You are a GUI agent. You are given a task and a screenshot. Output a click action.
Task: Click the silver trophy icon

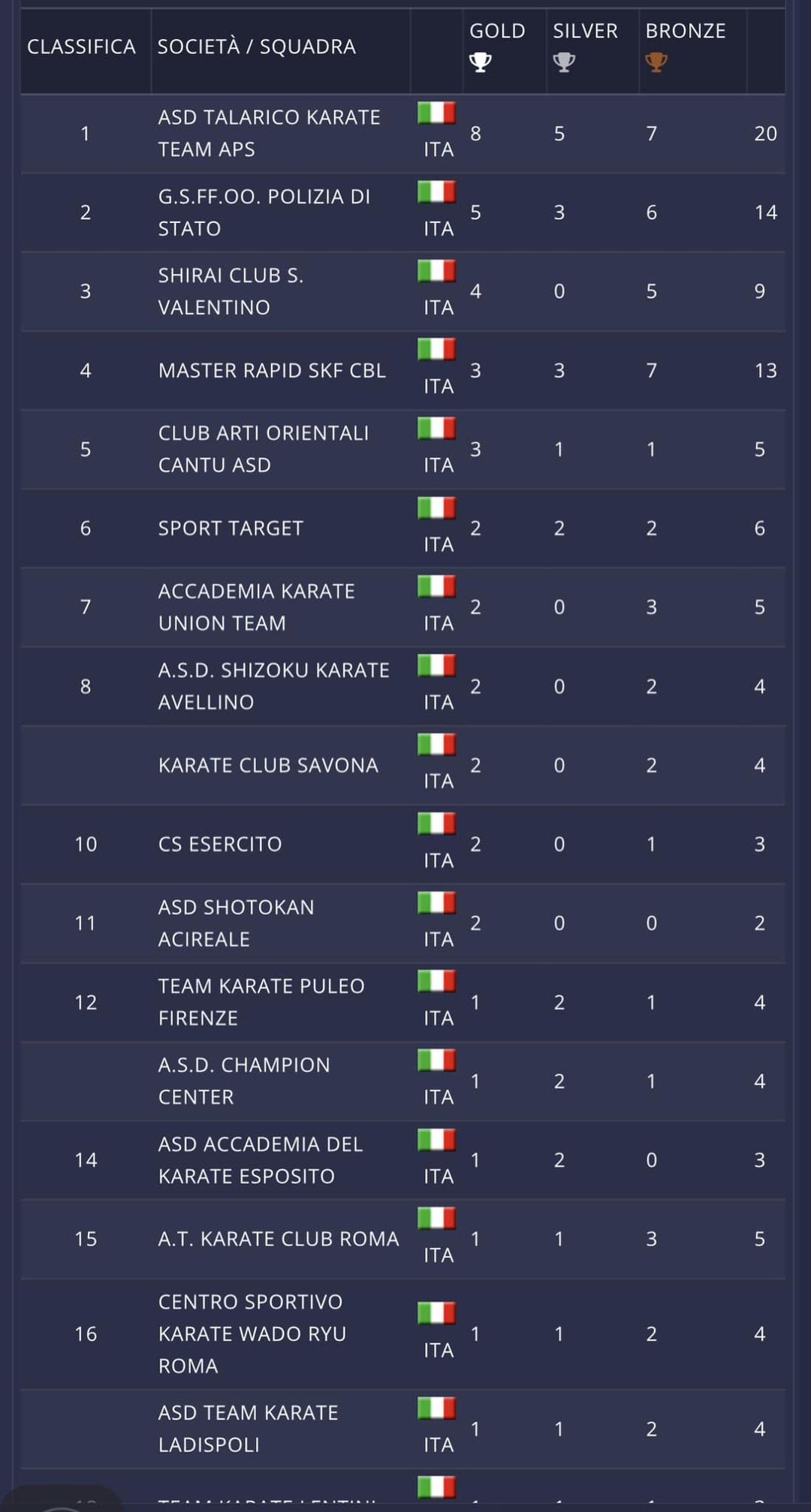click(564, 62)
